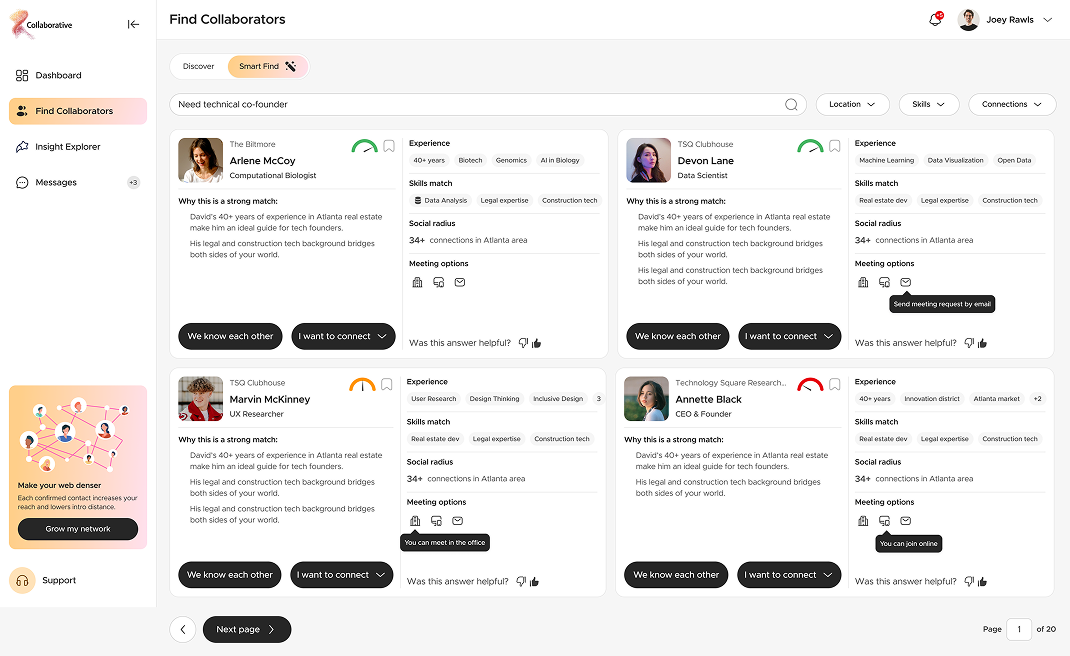Image resolution: width=1070 pixels, height=656 pixels.
Task: Give a thumbs up on Devon Lane's answer
Action: (x=983, y=342)
